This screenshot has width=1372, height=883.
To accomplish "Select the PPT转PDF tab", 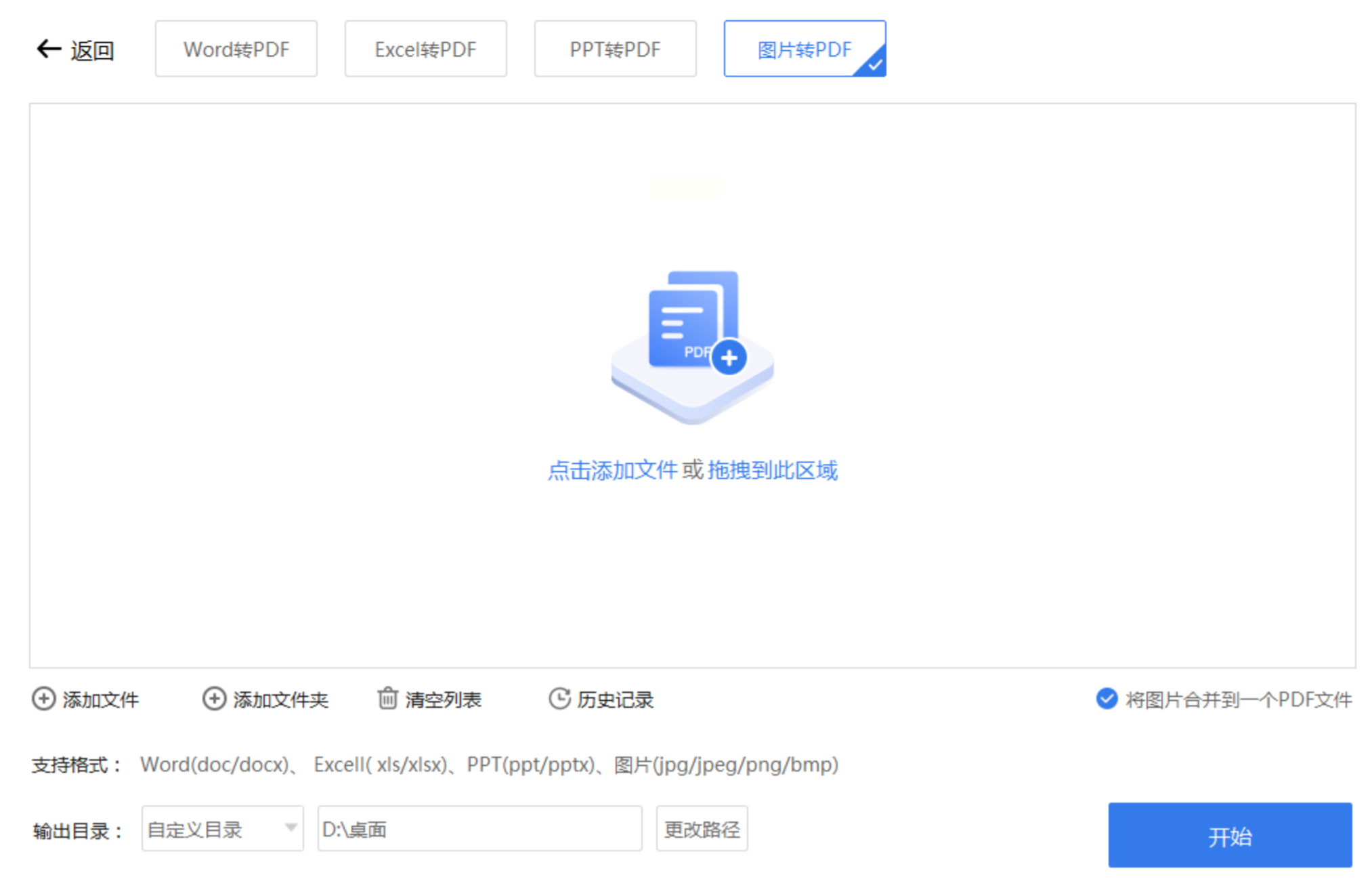I will pos(615,49).
